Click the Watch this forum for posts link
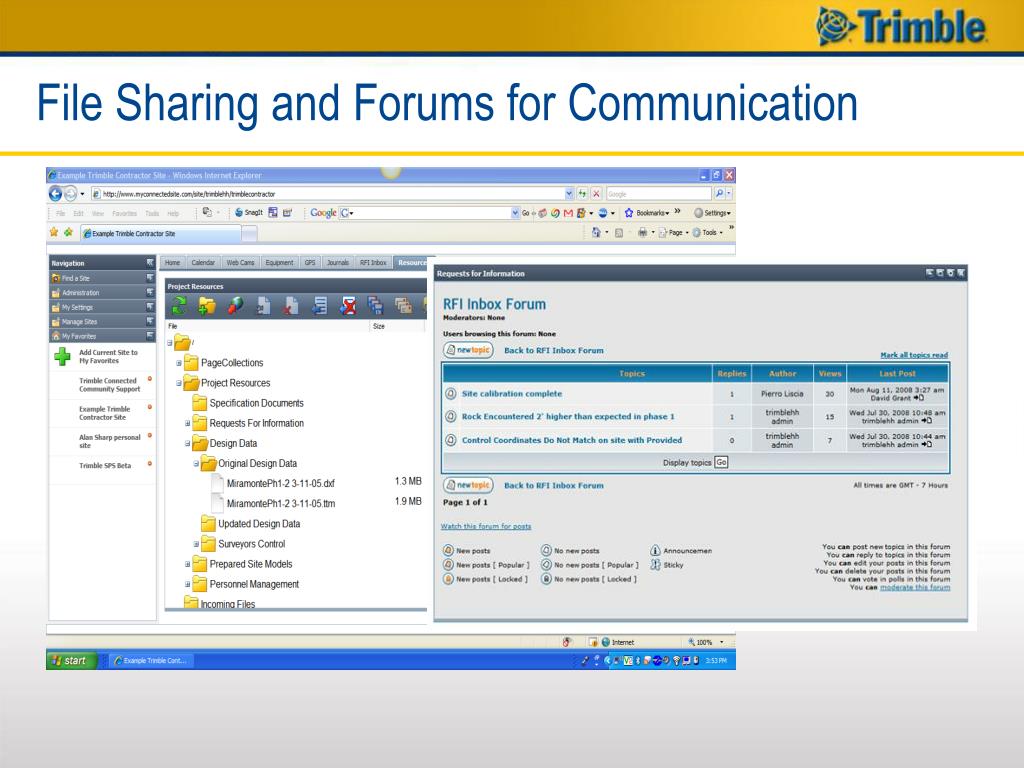Viewport: 1024px width, 768px height. pyautogui.click(x=486, y=526)
